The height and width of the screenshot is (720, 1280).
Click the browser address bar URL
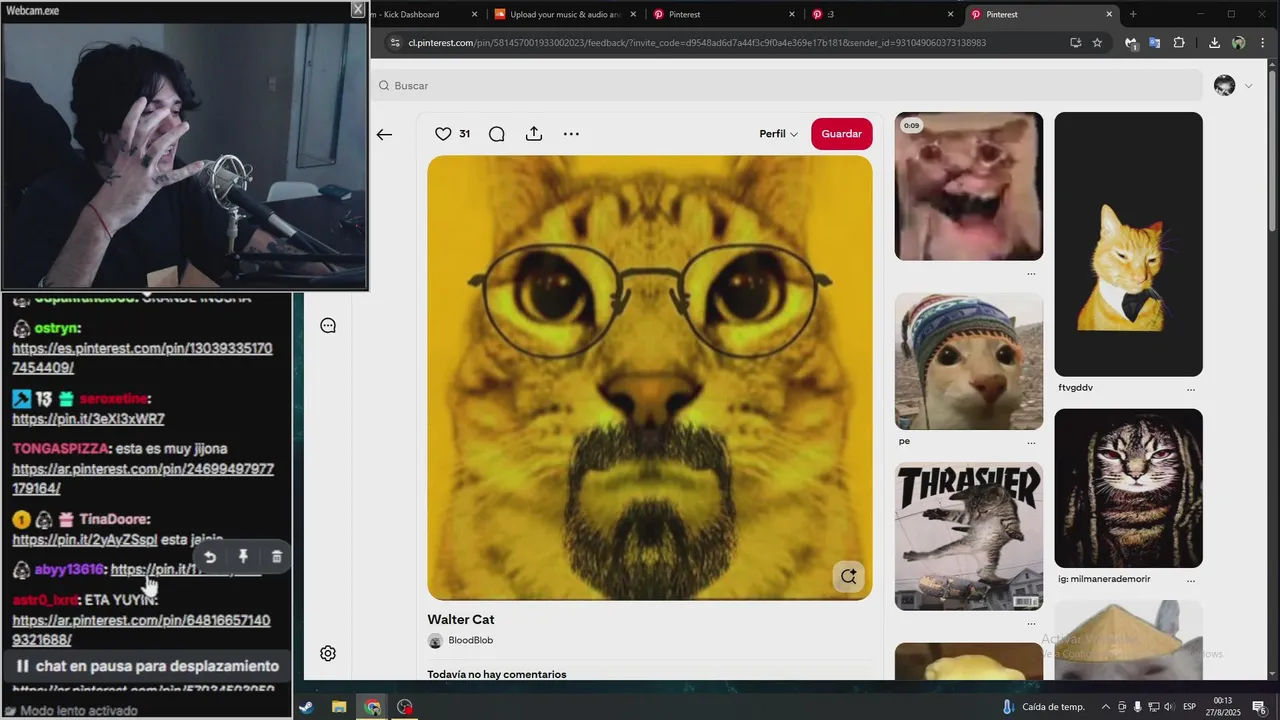pos(697,43)
